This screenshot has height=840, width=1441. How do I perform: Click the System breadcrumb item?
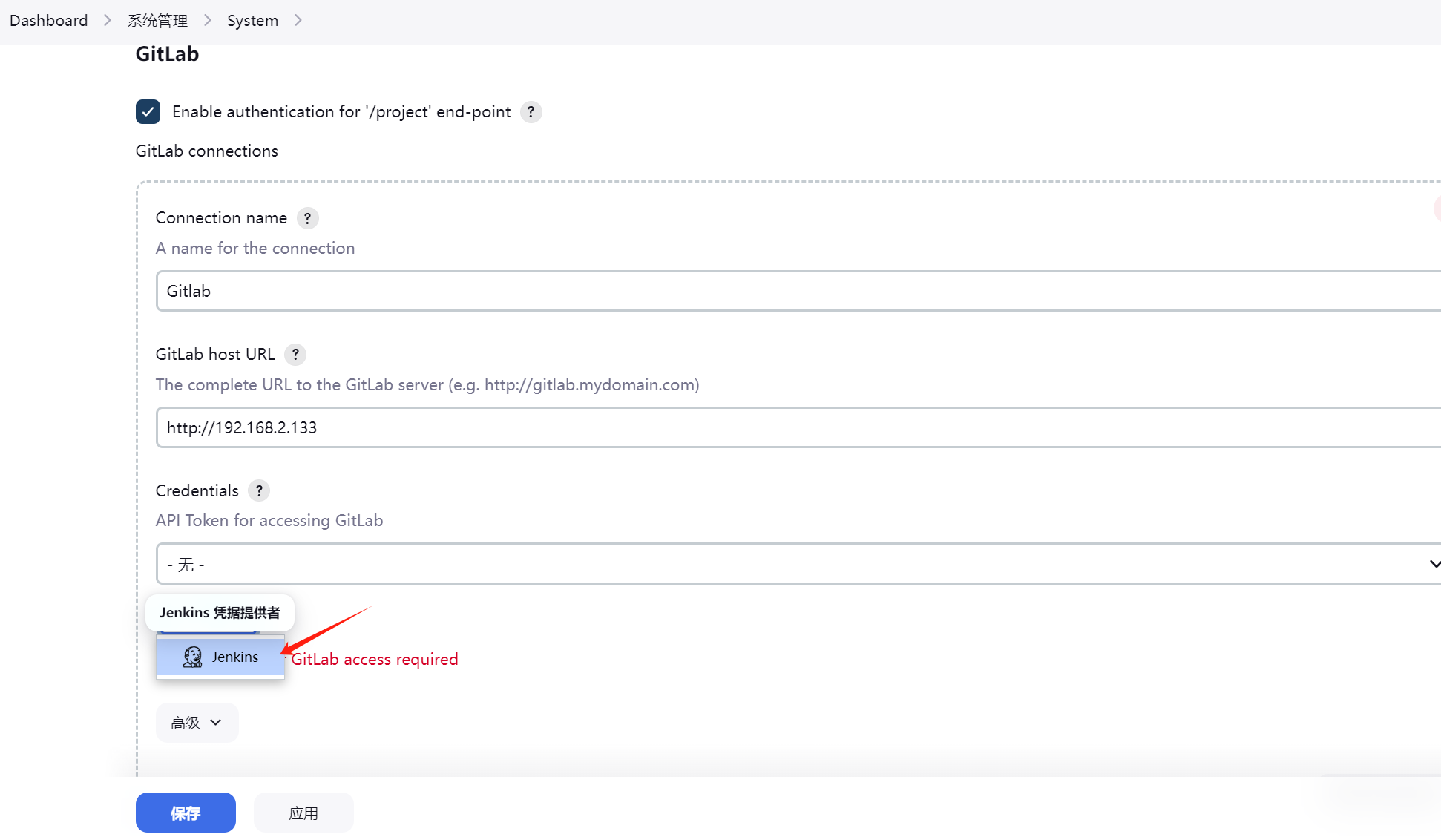[252, 21]
